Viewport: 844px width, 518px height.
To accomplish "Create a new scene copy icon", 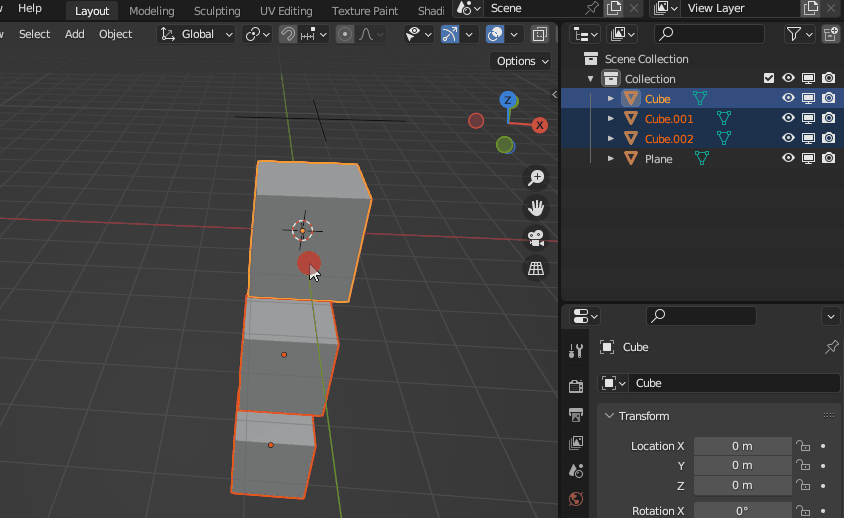I will pyautogui.click(x=613, y=8).
